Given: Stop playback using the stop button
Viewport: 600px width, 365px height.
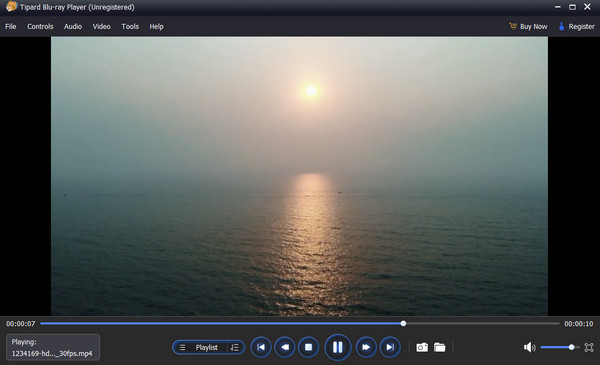Looking at the screenshot, I should 308,347.
